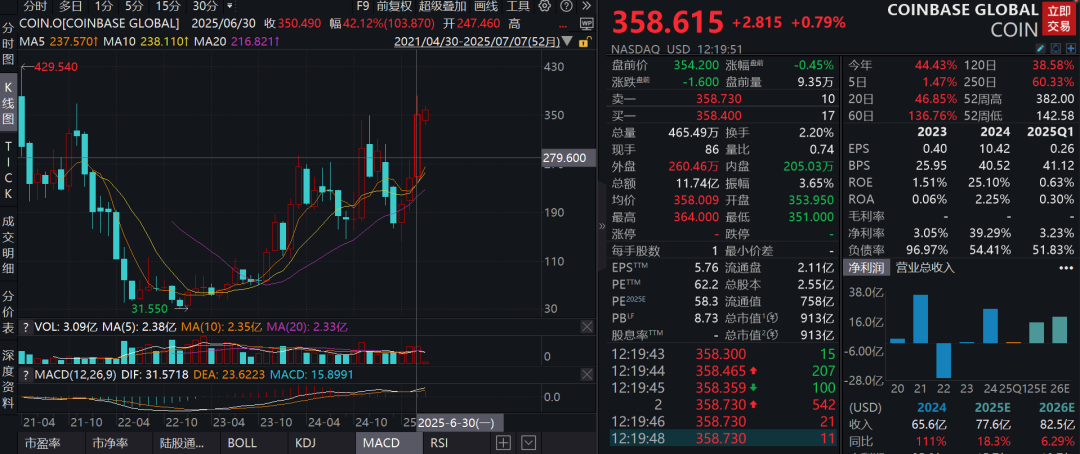Screen dimensions: 1080x454
Task: Click the pencil note icon under COIN
Action: click(1041, 48)
